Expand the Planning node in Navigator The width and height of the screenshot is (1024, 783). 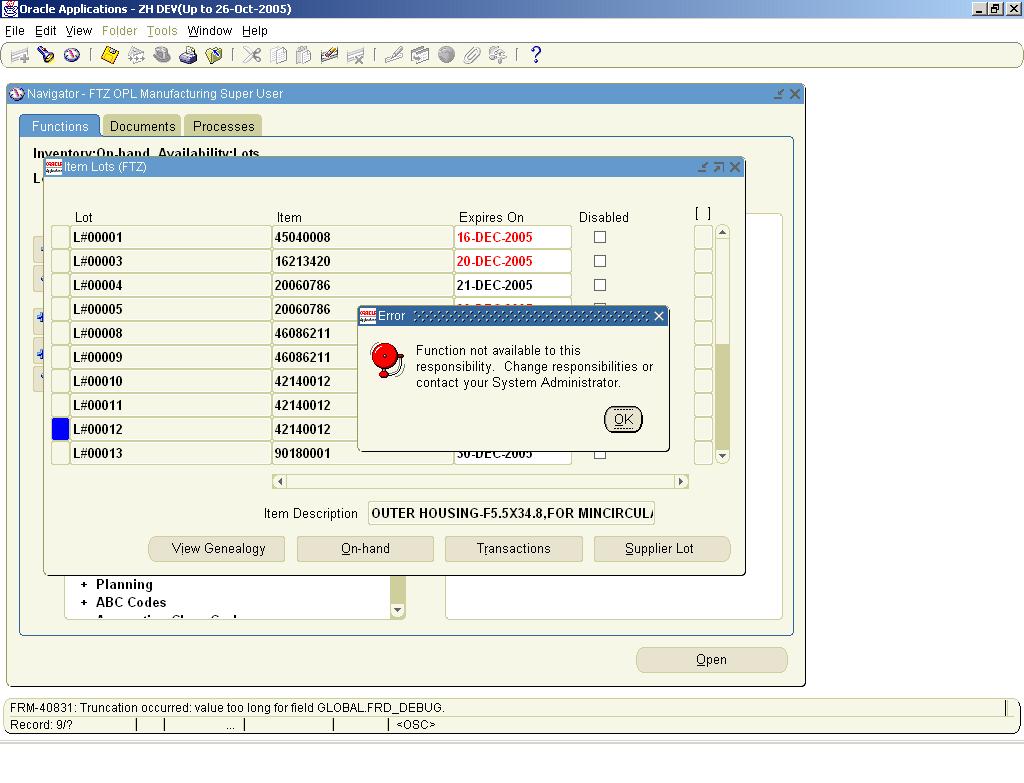click(x=84, y=584)
